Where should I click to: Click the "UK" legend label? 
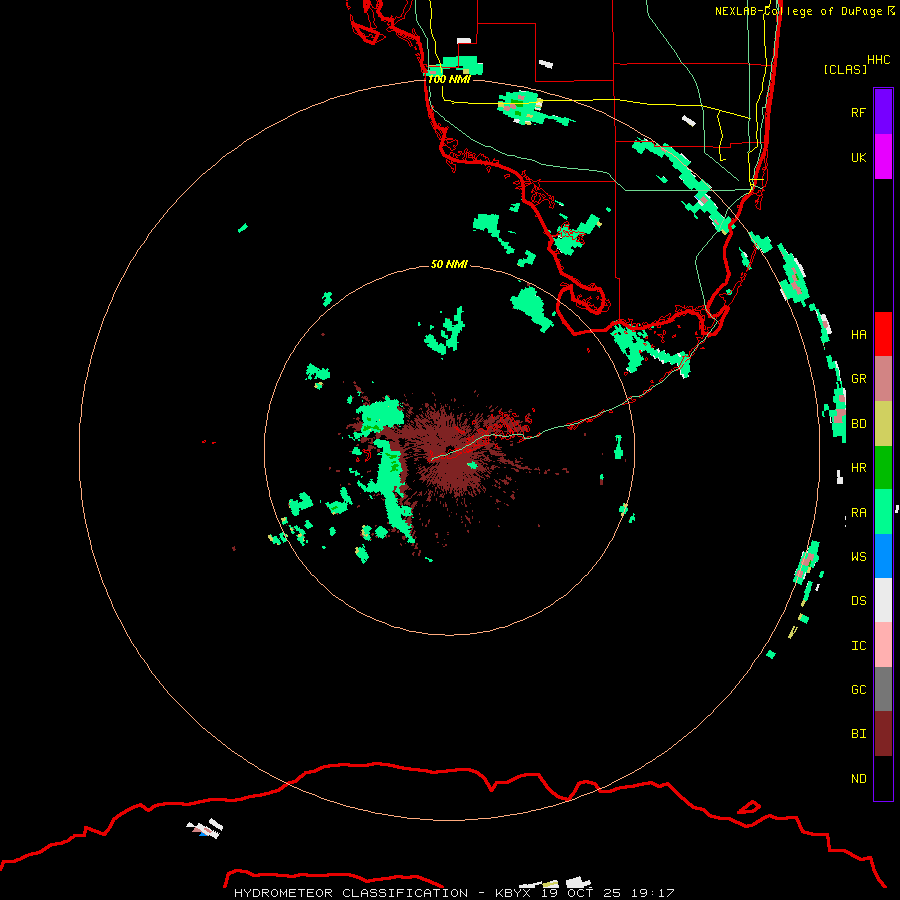pos(858,157)
